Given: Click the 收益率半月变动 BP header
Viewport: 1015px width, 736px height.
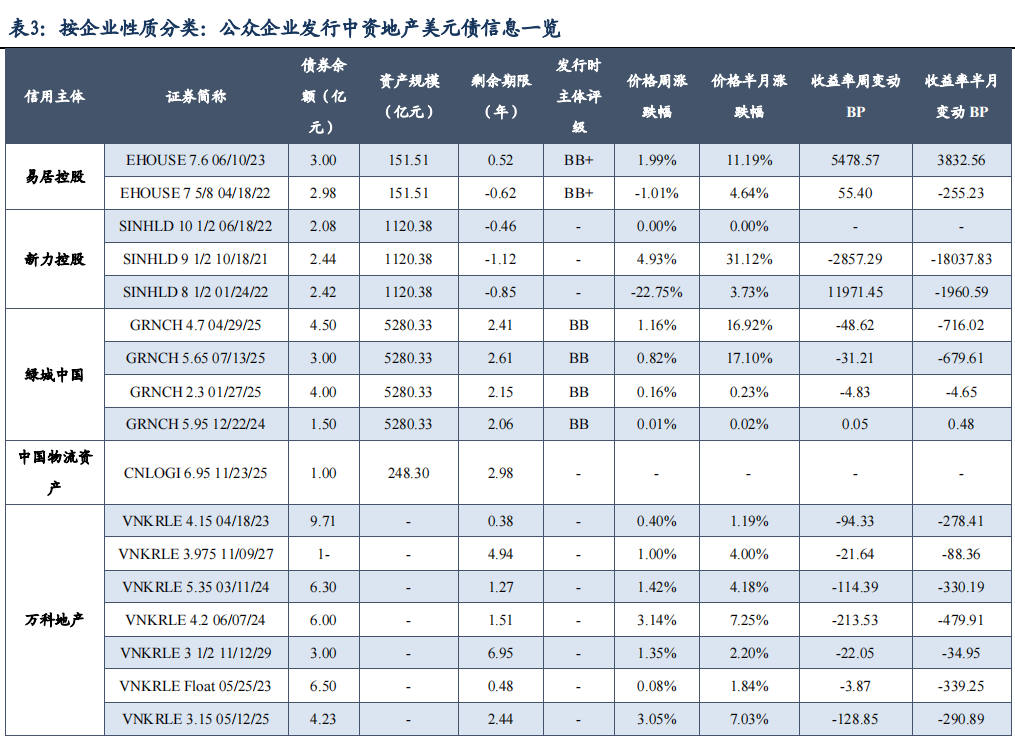Looking at the screenshot, I should [961, 96].
